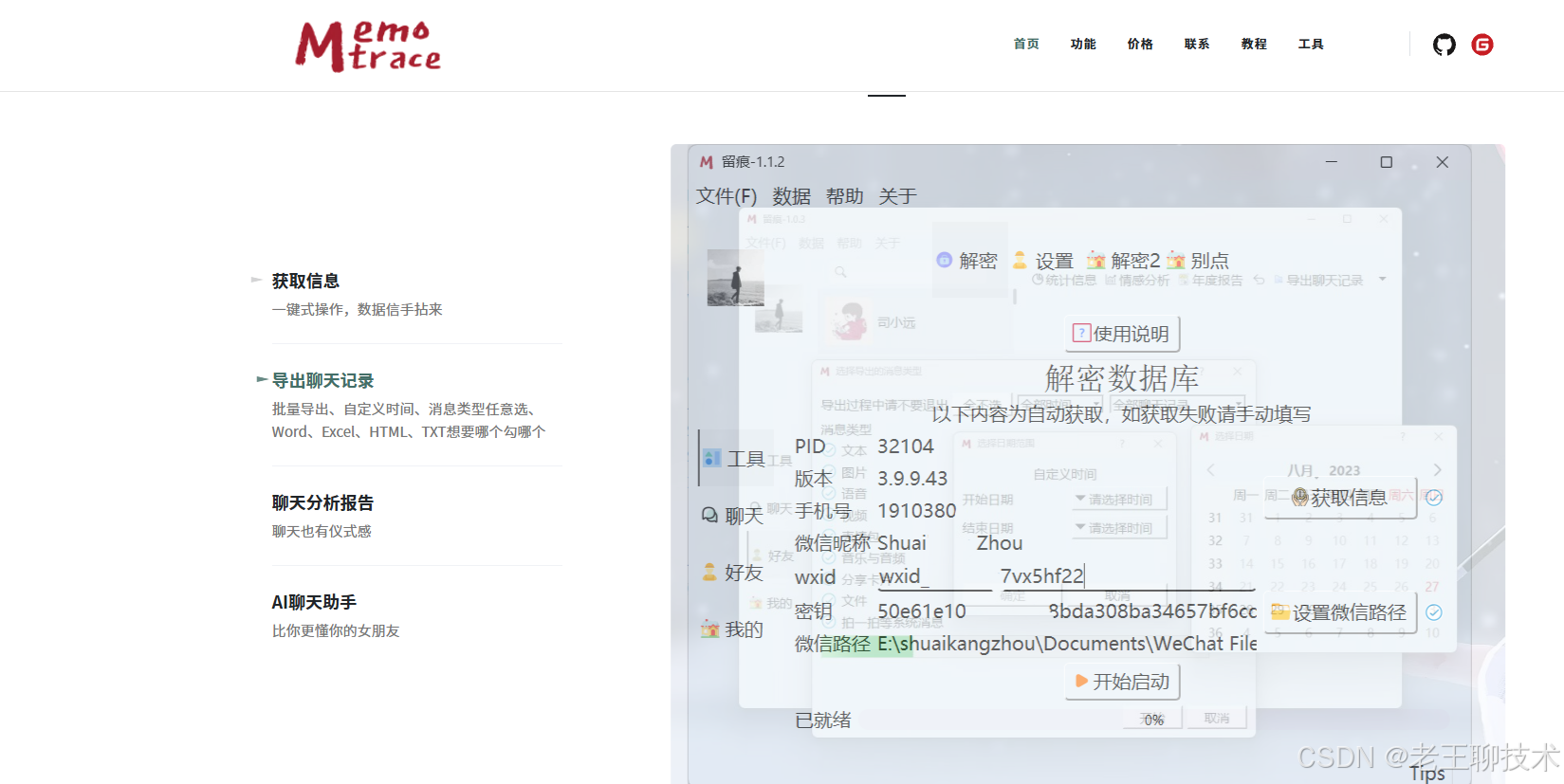Toggle the faded 文件 message type checkbox
Screen dimensions: 1564x784
(829, 601)
